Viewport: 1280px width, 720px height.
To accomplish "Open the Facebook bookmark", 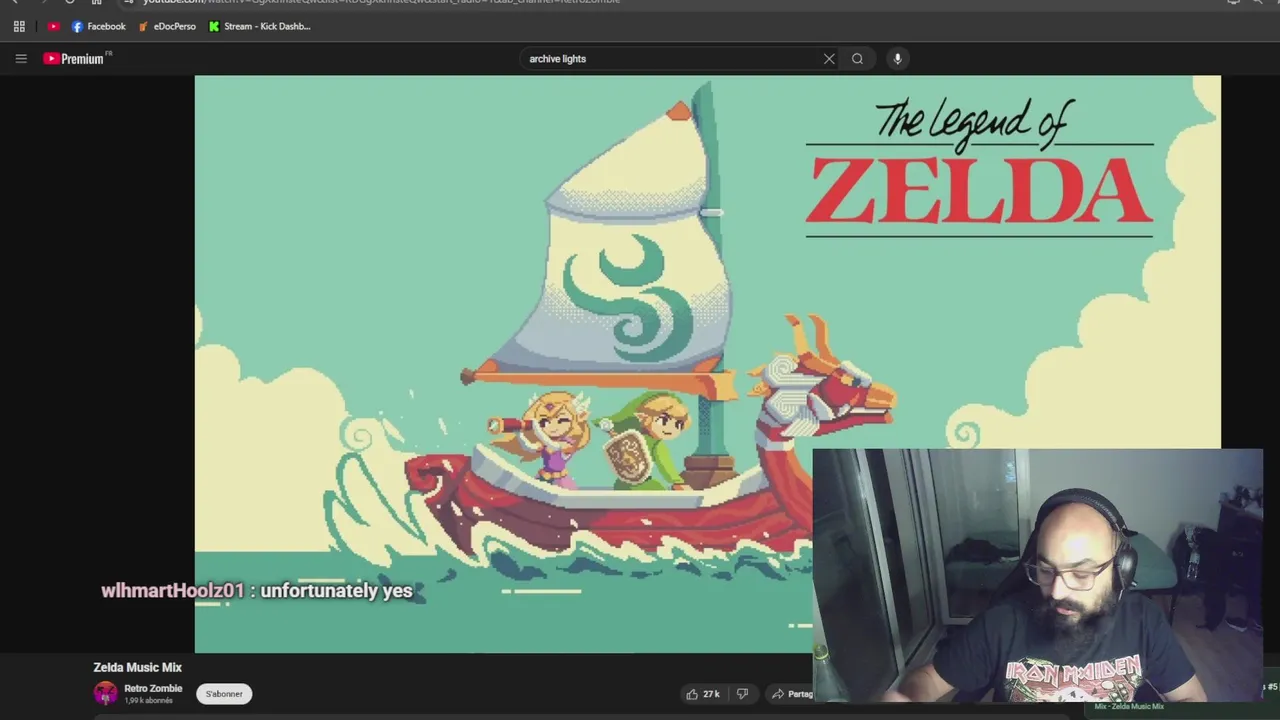I will (99, 27).
